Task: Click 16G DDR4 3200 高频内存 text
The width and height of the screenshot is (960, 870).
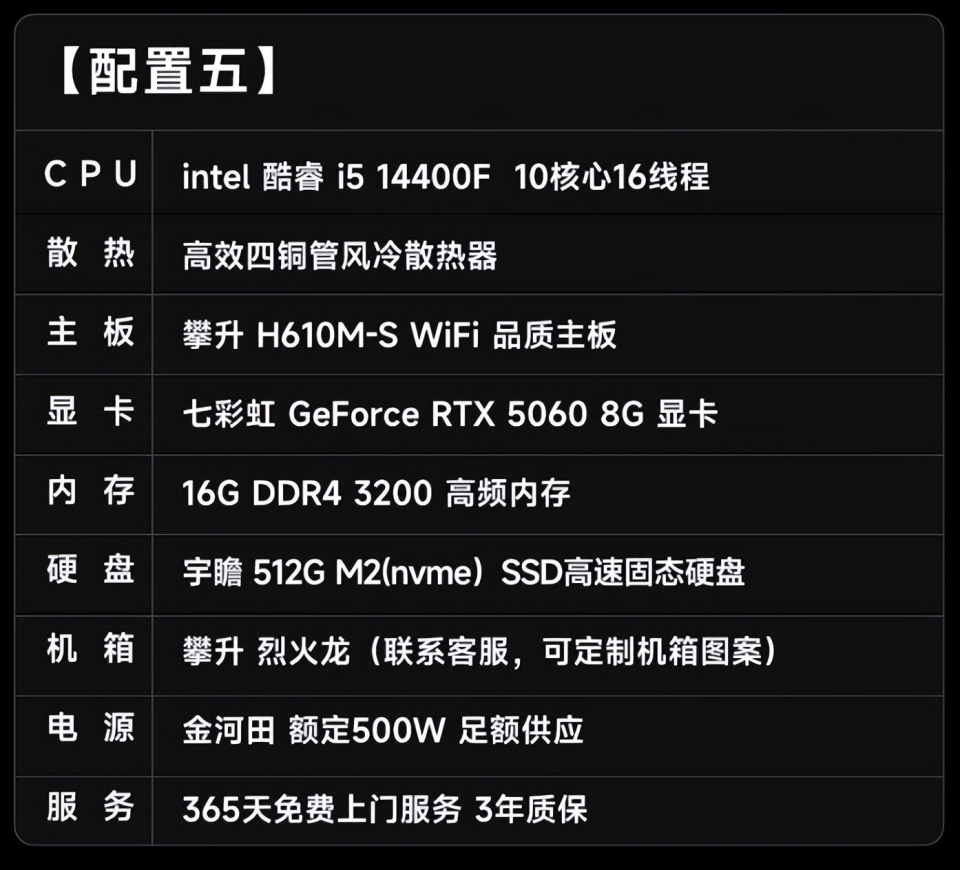Action: coord(377,493)
